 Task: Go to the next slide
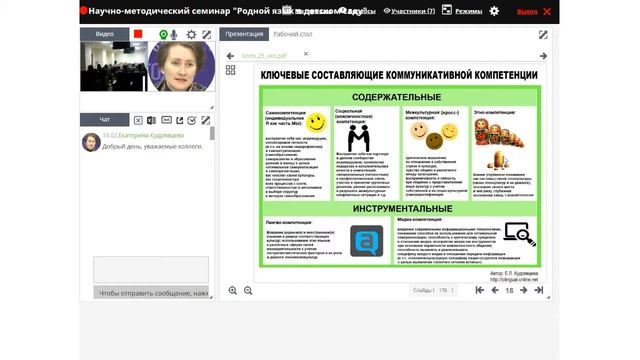point(523,290)
